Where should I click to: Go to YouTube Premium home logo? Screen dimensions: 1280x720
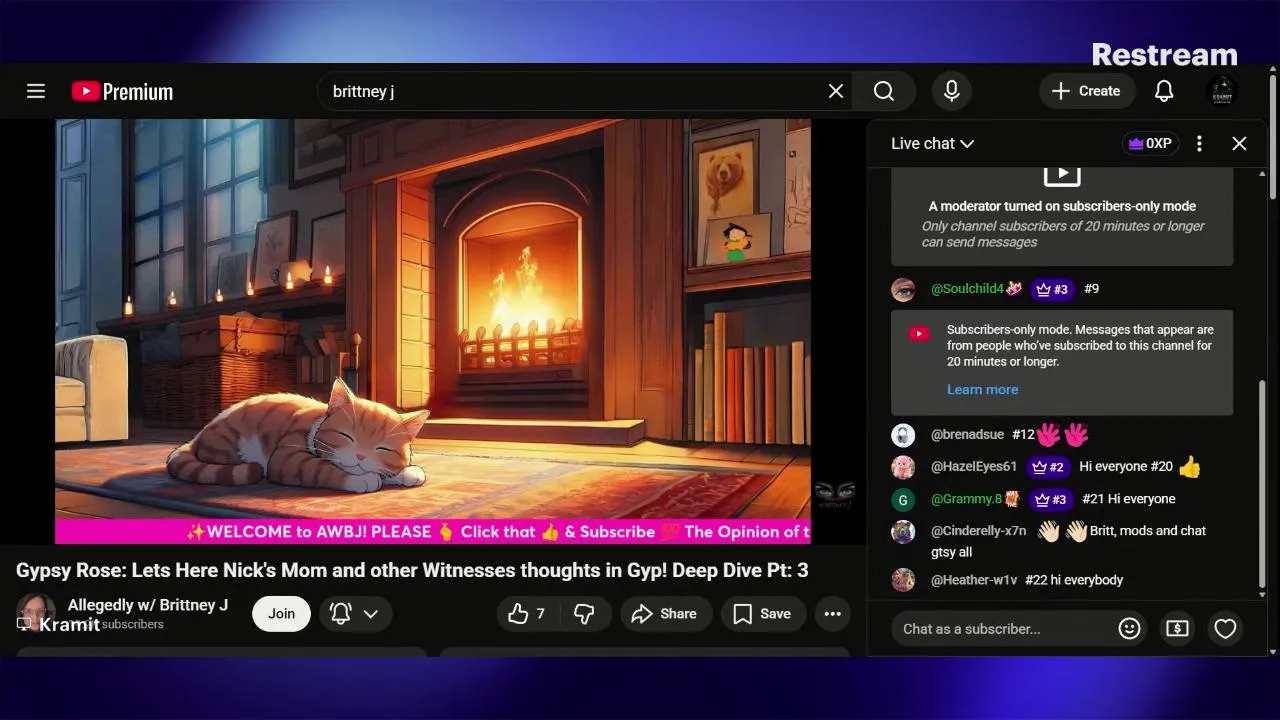(122, 91)
